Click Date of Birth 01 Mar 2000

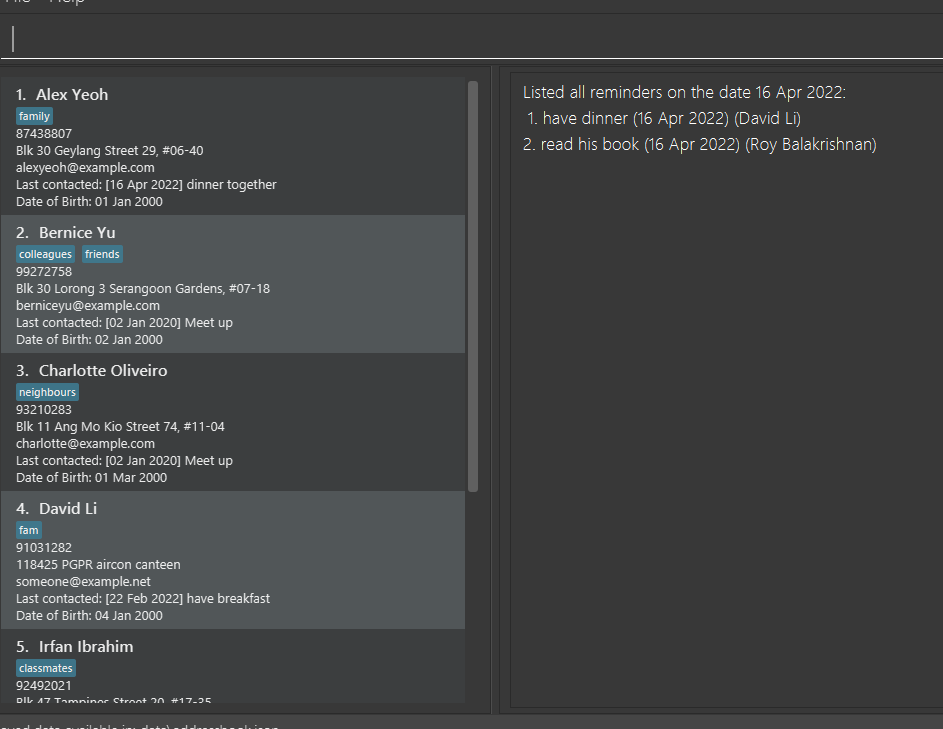point(91,478)
